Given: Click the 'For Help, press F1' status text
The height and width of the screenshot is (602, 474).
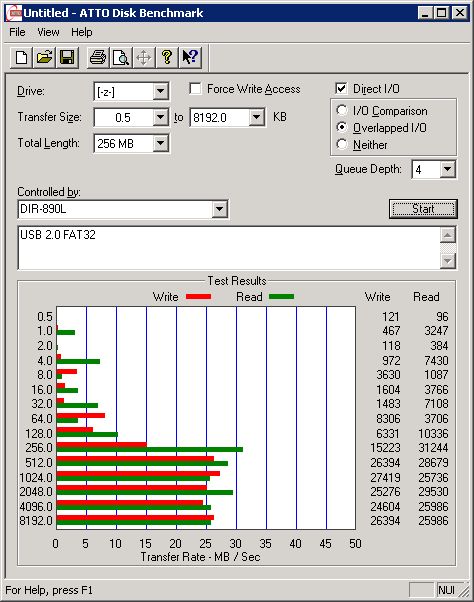Looking at the screenshot, I should [x=49, y=590].
